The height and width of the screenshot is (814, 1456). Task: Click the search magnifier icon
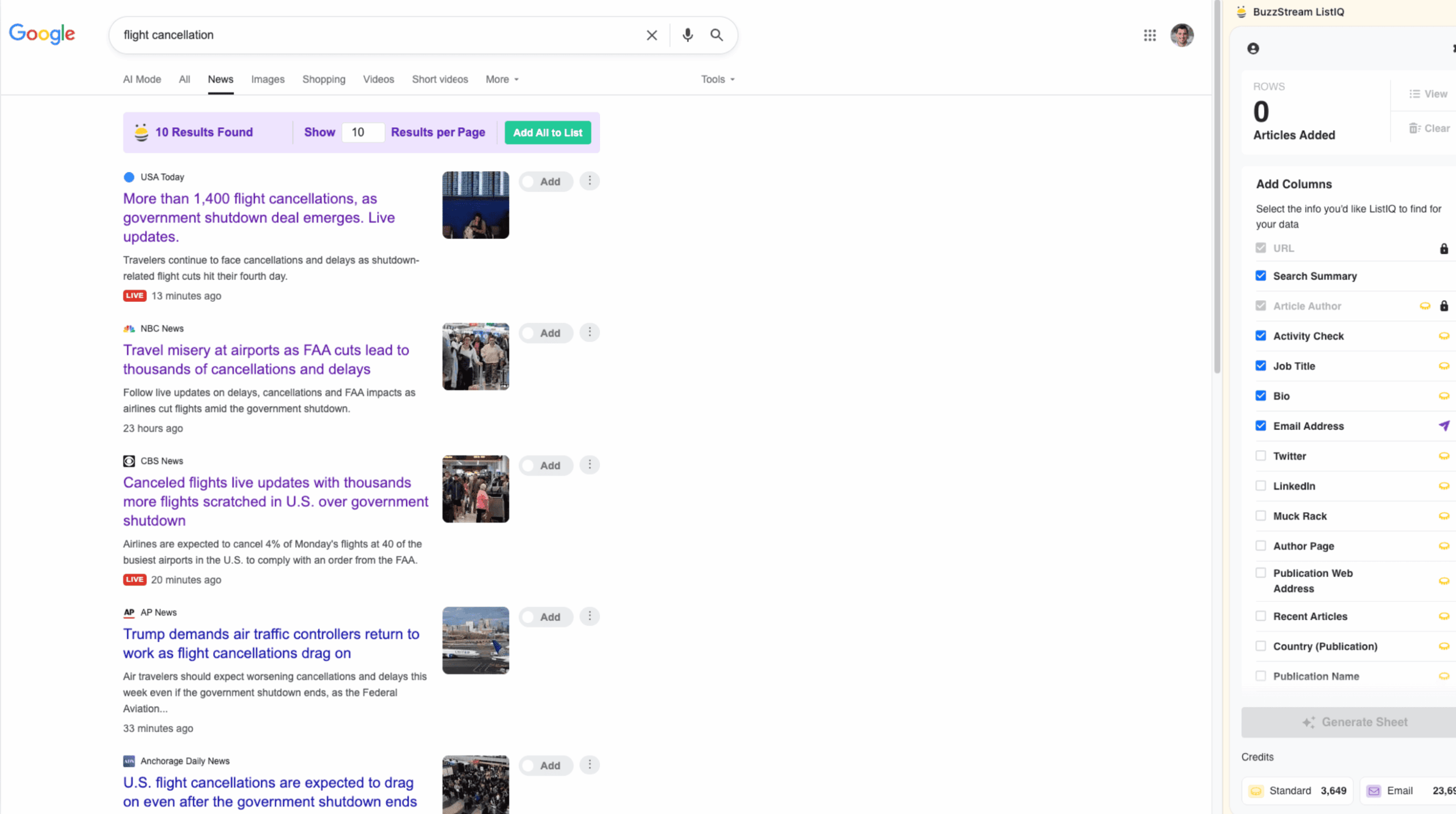pos(717,35)
